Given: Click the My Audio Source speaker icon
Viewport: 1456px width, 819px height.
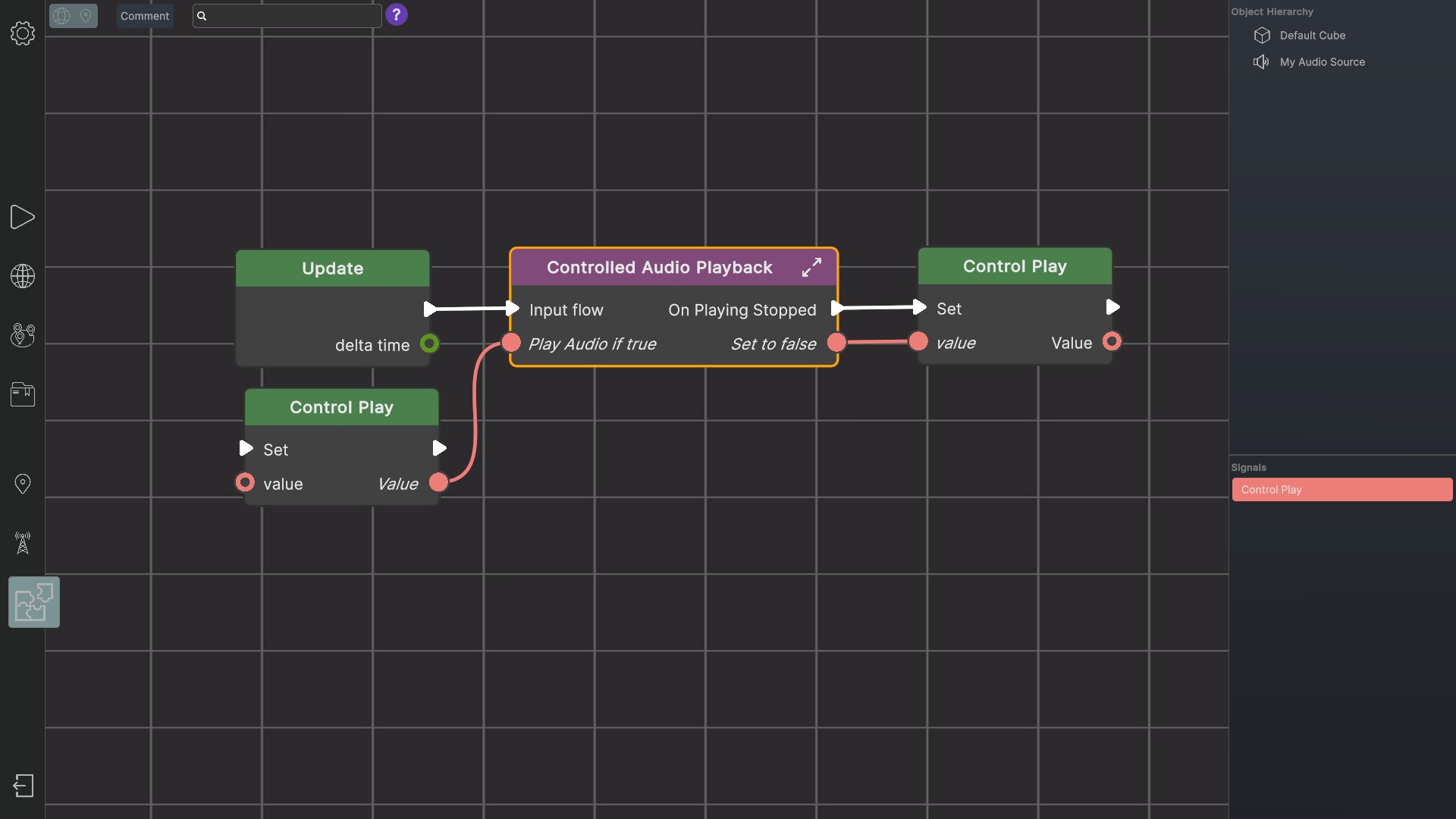Looking at the screenshot, I should point(1261,62).
